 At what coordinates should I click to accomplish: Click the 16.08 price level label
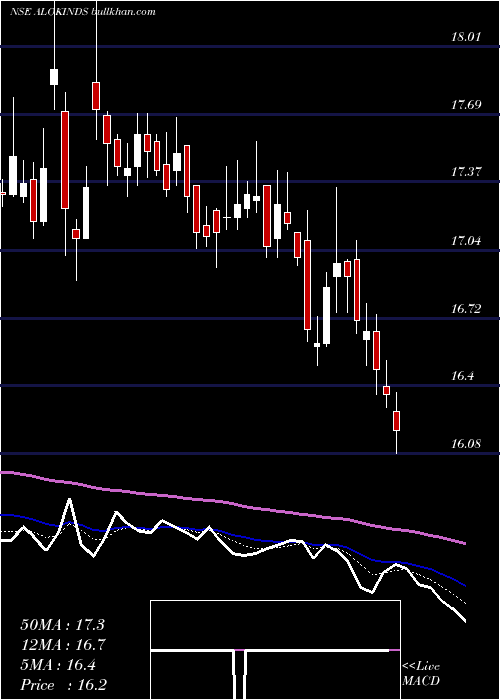(466, 444)
